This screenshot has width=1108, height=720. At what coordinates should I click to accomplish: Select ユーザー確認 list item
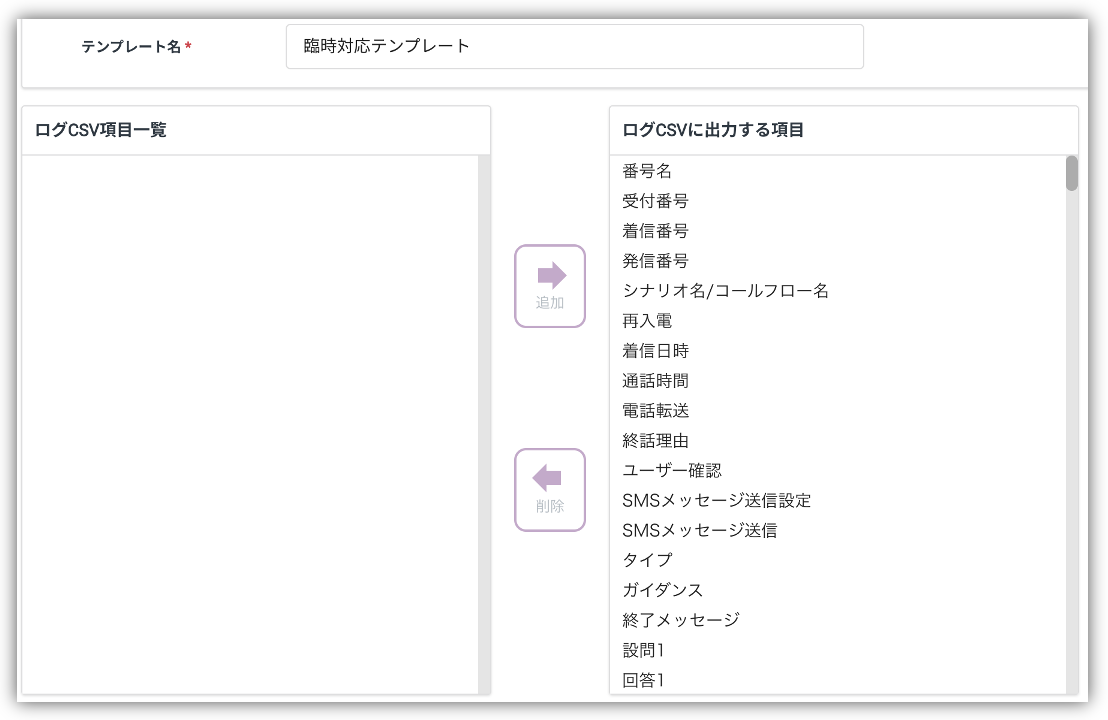click(x=672, y=470)
